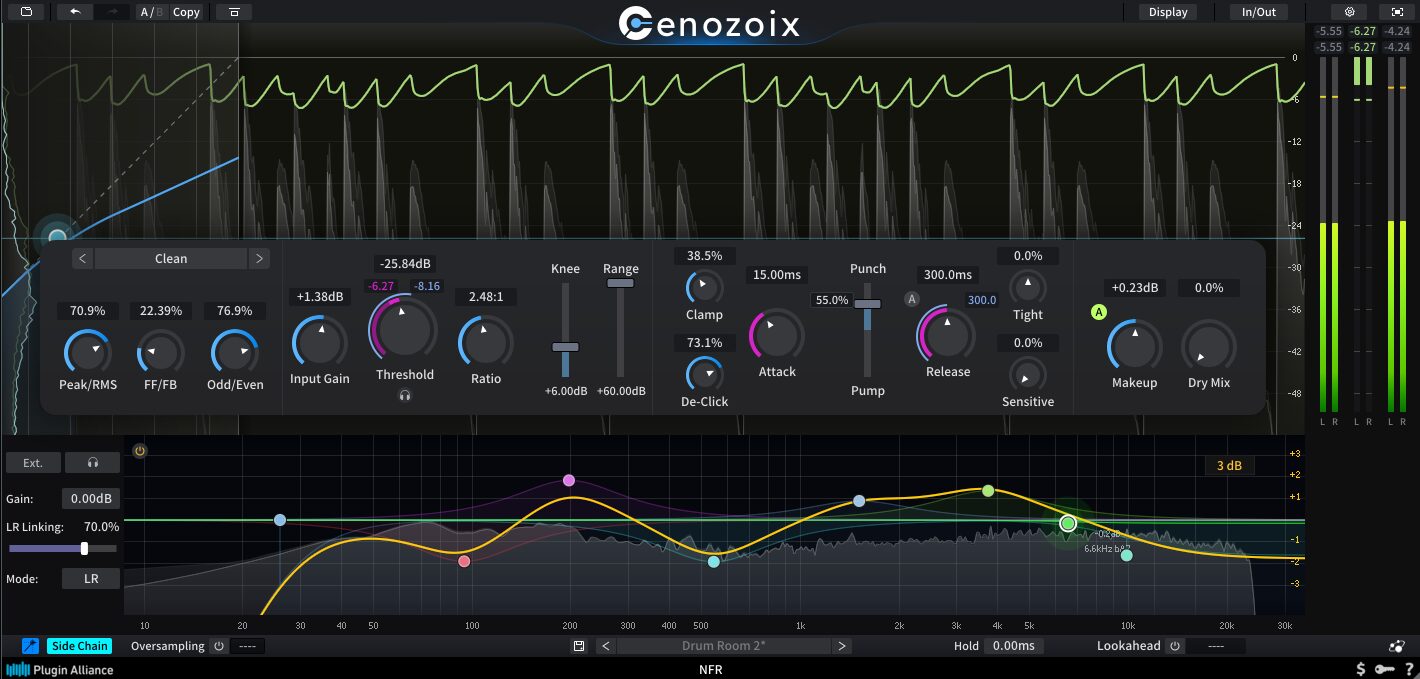Save the preset with the floppy disk icon
Screen dimensions: 1420x679
pyautogui.click(x=578, y=646)
